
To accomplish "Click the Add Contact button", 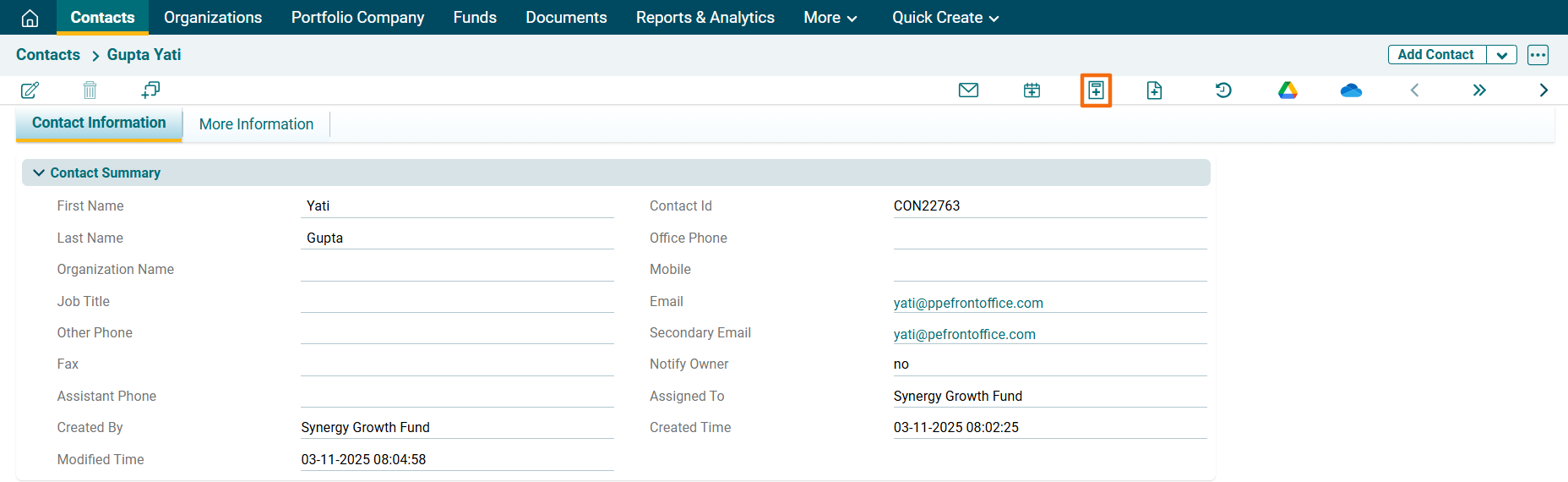I will (1435, 55).
